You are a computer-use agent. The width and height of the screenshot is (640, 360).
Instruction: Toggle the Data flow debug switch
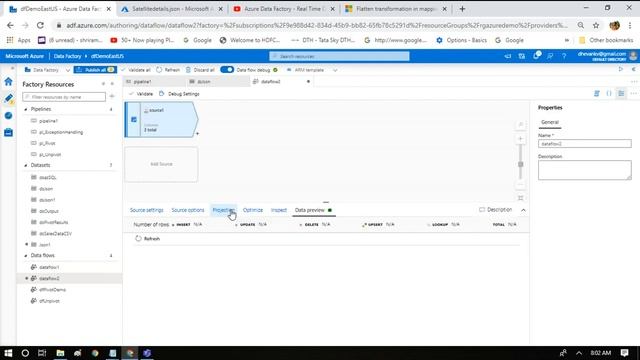pos(227,70)
